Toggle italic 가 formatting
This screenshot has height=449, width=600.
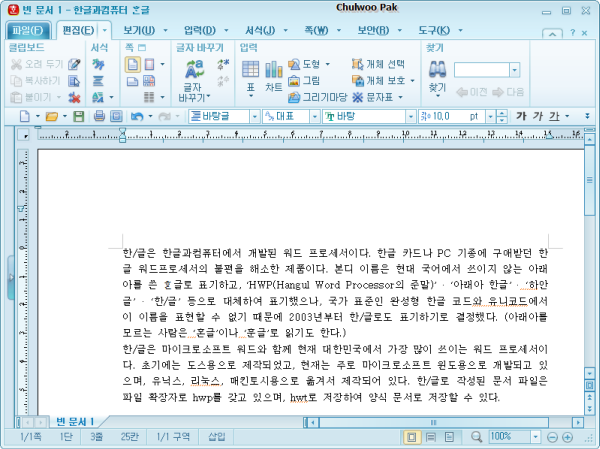[538, 116]
